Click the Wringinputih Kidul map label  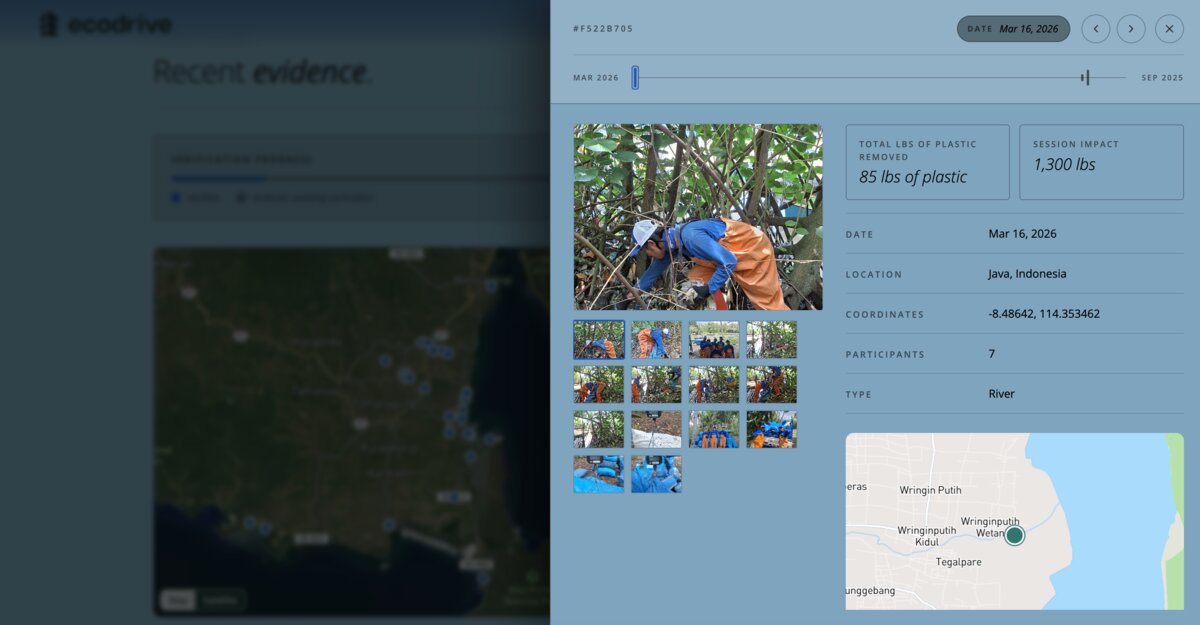(x=927, y=536)
